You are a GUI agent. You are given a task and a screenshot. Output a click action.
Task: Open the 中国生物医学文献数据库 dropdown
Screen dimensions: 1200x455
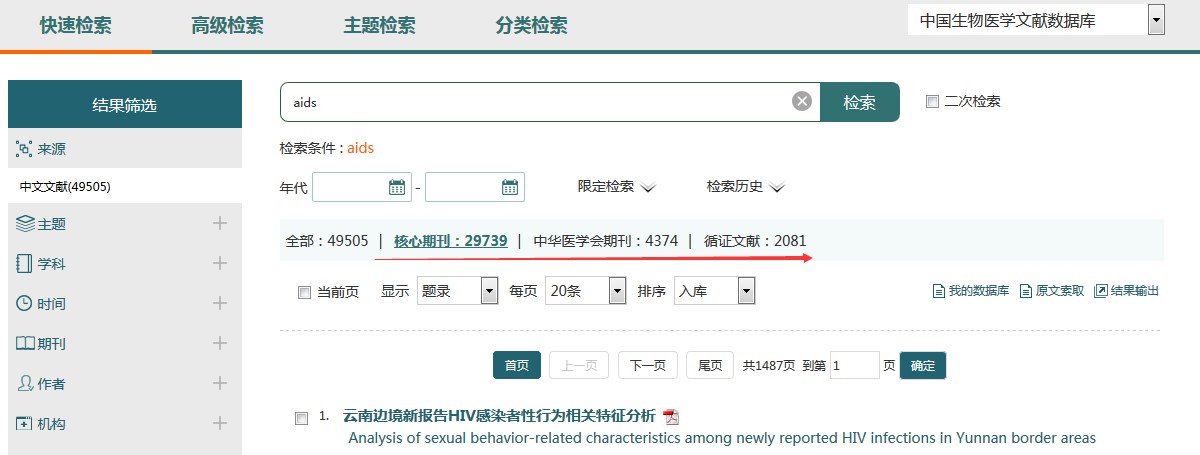point(1157,19)
